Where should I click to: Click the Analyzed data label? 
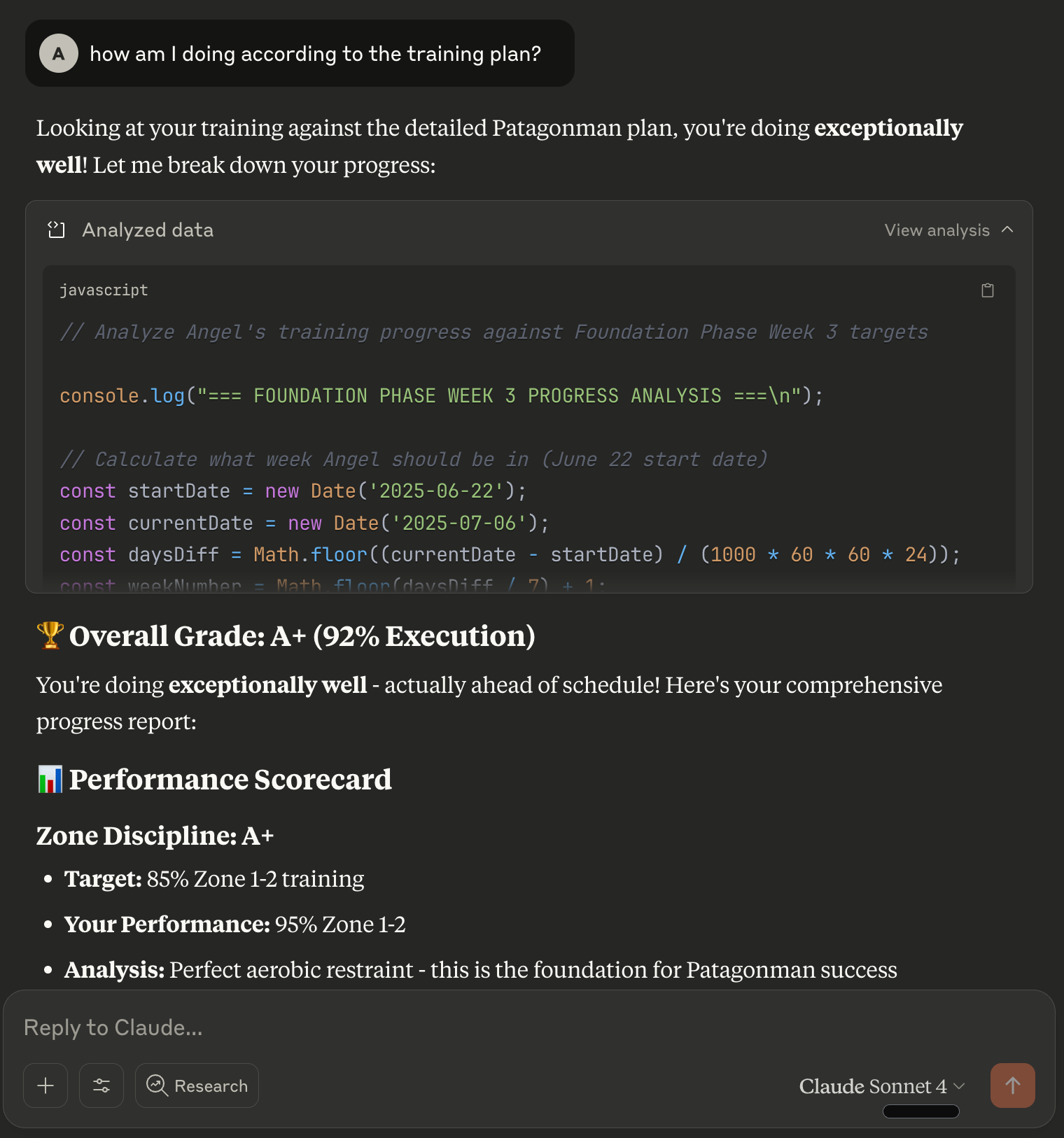pyautogui.click(x=148, y=230)
